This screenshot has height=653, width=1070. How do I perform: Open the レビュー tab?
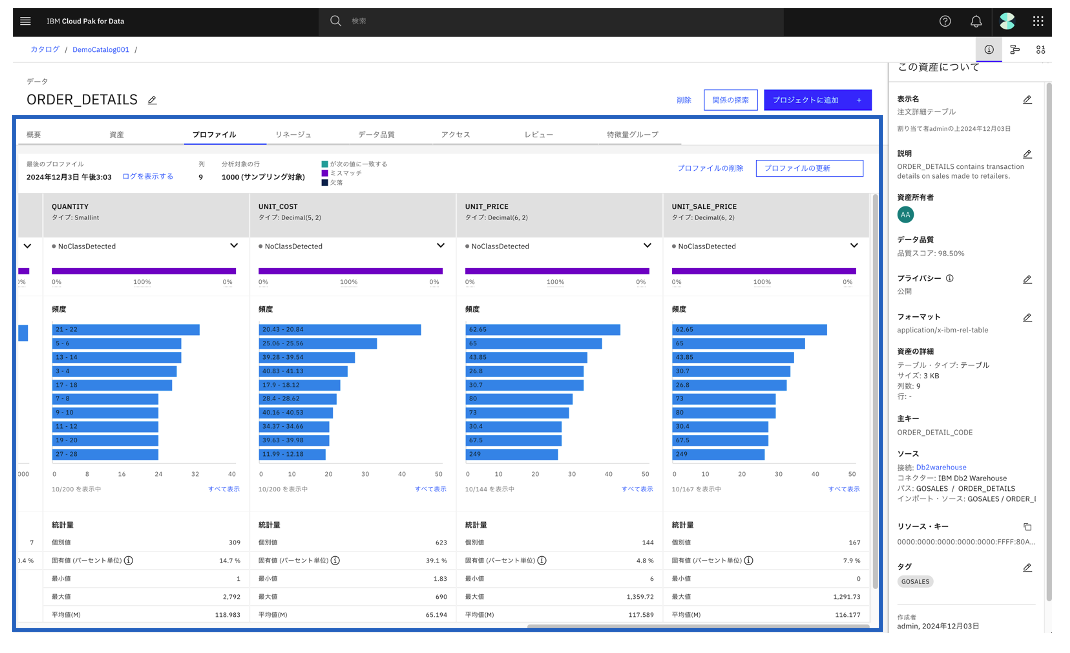coord(538,134)
